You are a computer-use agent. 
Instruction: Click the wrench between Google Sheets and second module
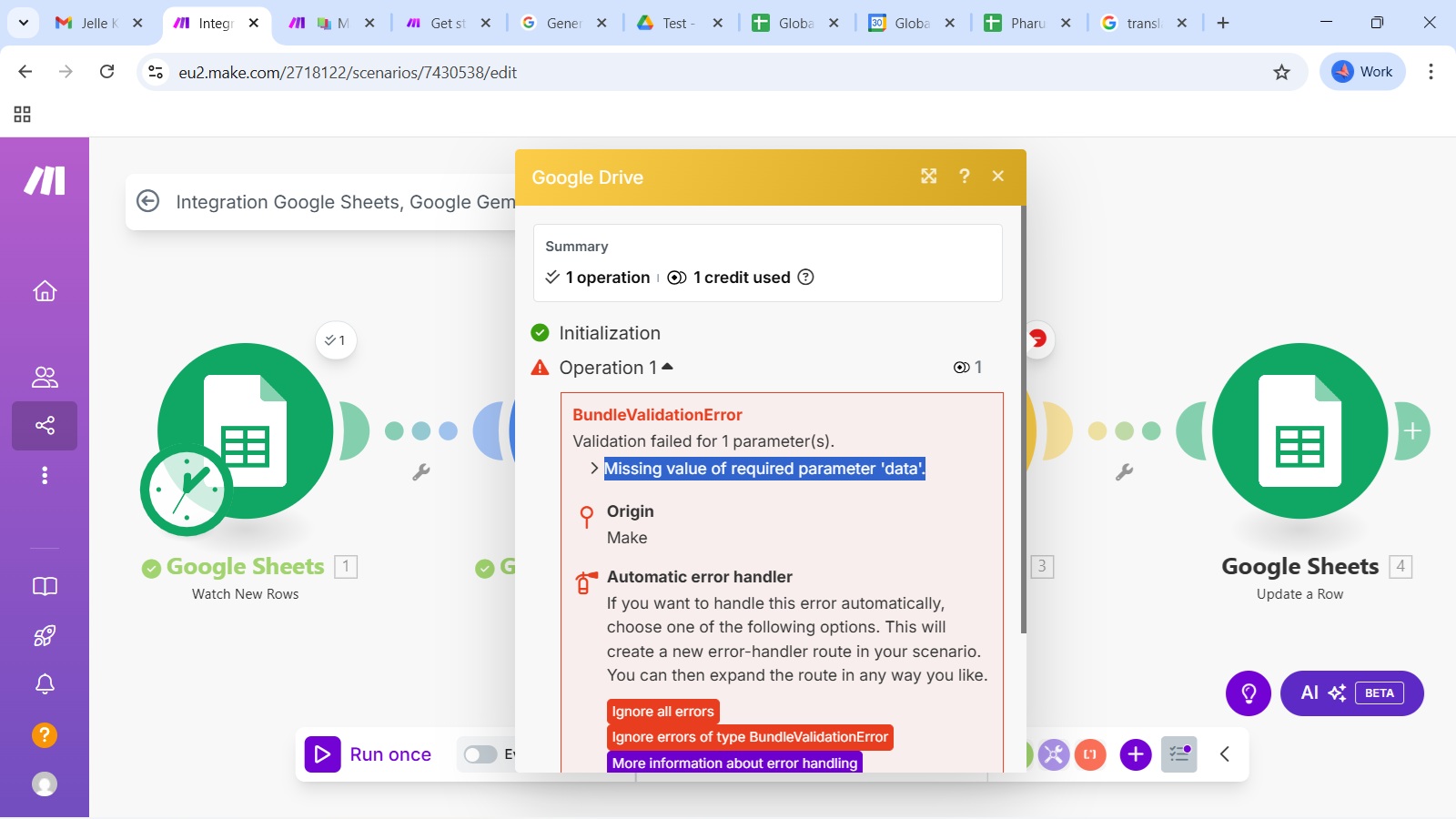[421, 471]
